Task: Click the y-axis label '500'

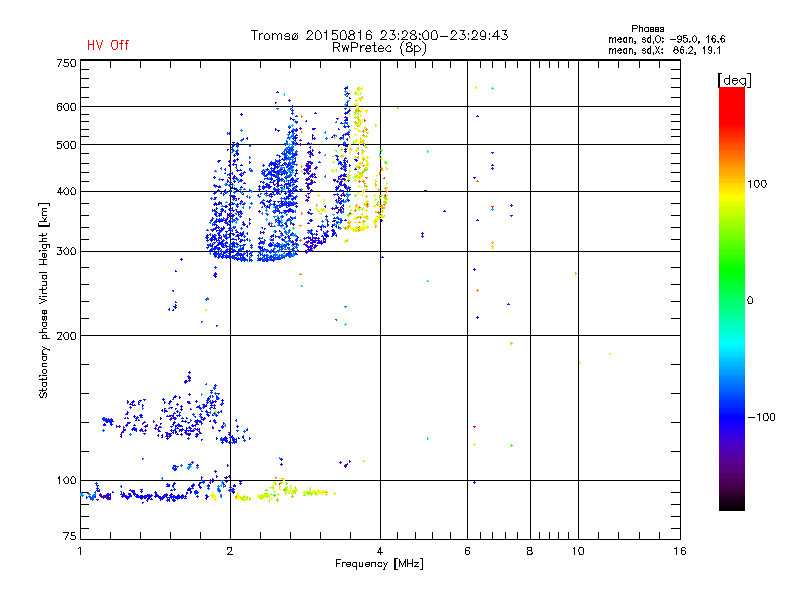Action: pyautogui.click(x=66, y=145)
